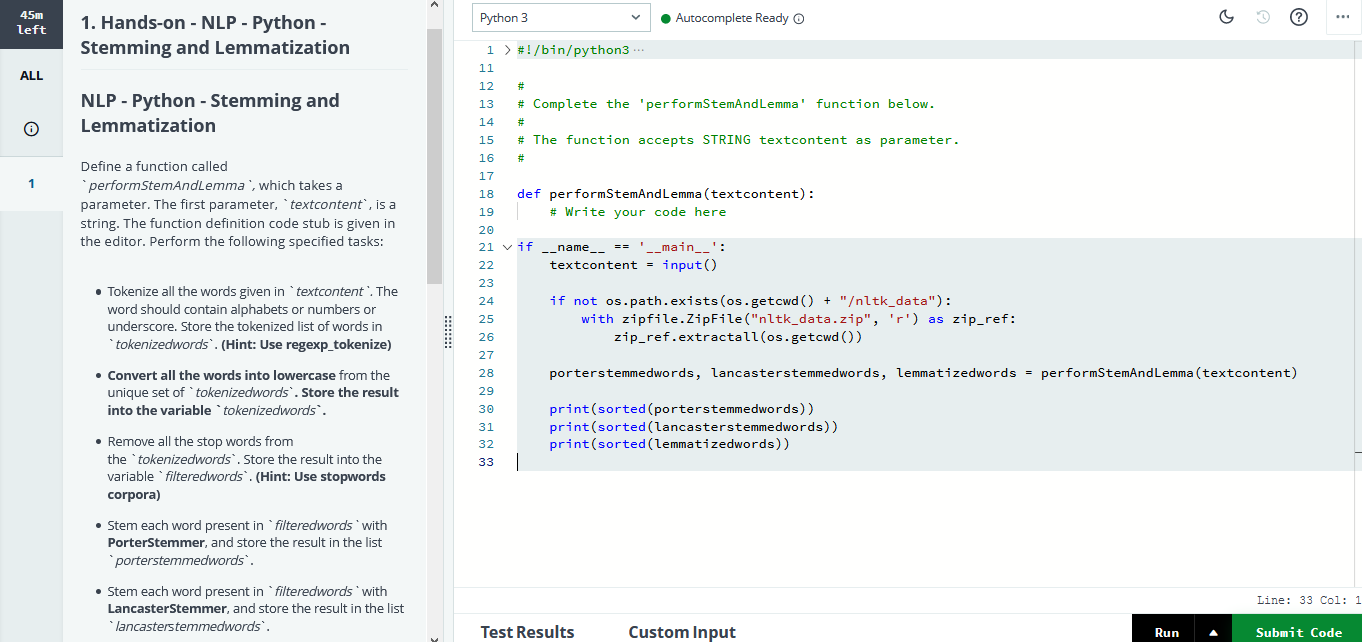This screenshot has height=642, width=1362.
Task: Open the Python 3 language dropdown
Action: coord(560,17)
